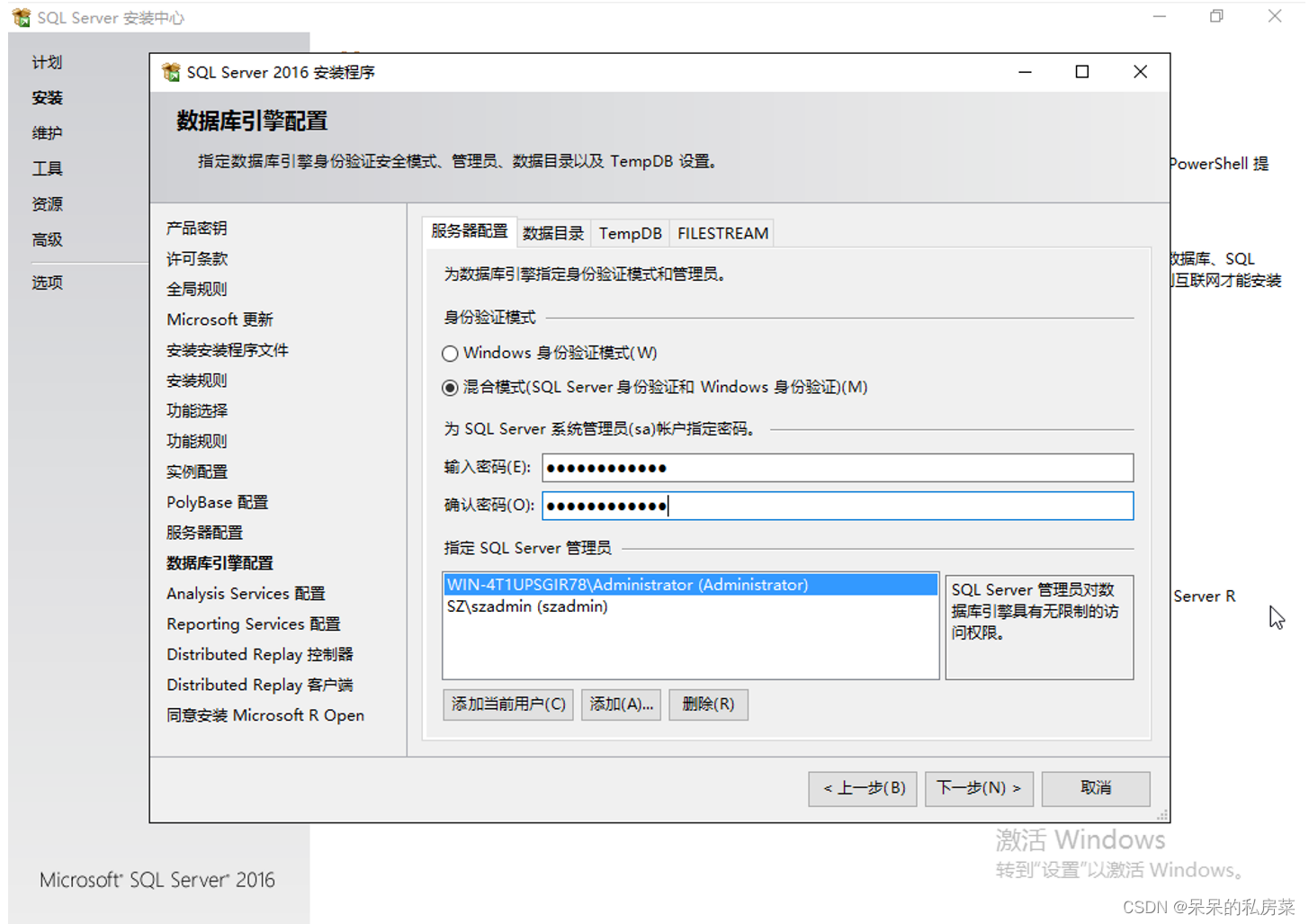Click 功能选择 step in wizard list
The image size is (1309, 924).
(196, 411)
